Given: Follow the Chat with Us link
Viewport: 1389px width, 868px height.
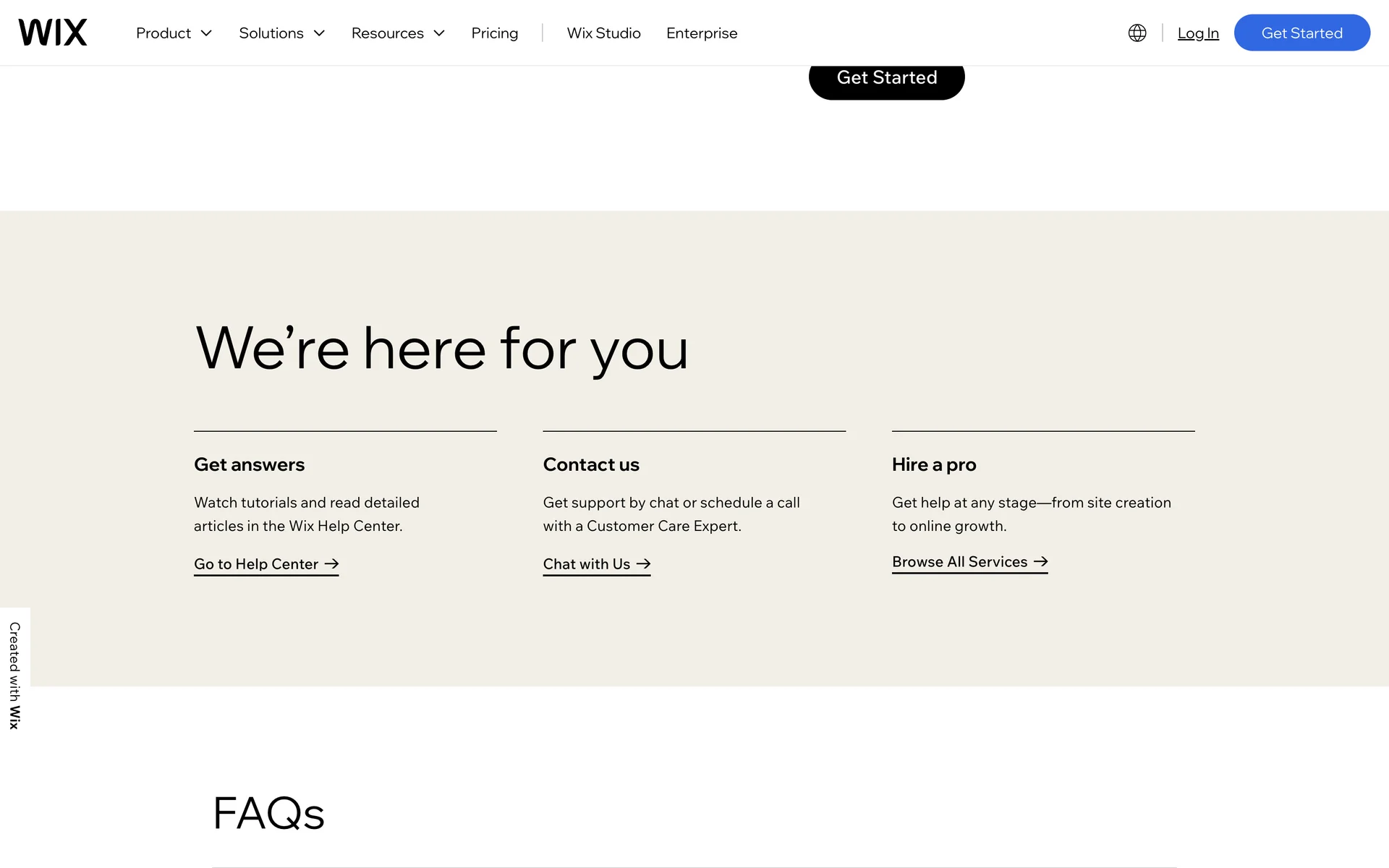Looking at the screenshot, I should click(x=586, y=563).
